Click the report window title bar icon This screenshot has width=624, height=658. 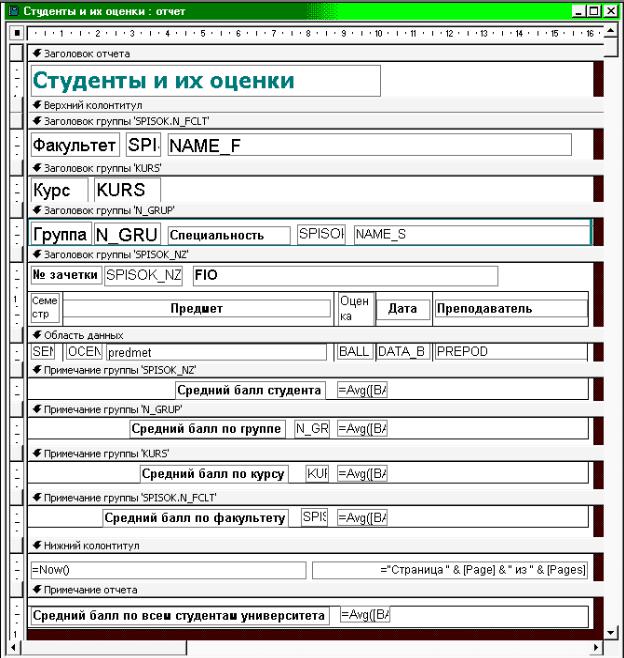point(14,11)
